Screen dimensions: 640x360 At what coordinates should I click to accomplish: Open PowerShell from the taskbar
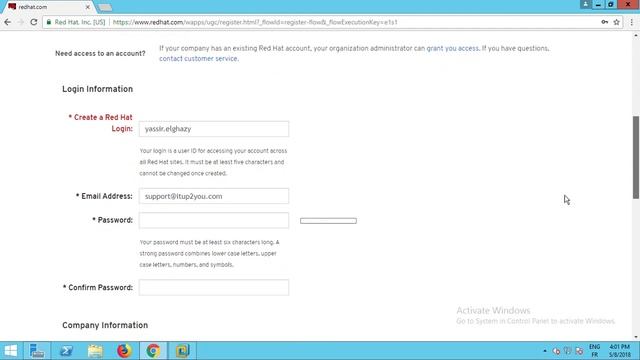click(66, 351)
